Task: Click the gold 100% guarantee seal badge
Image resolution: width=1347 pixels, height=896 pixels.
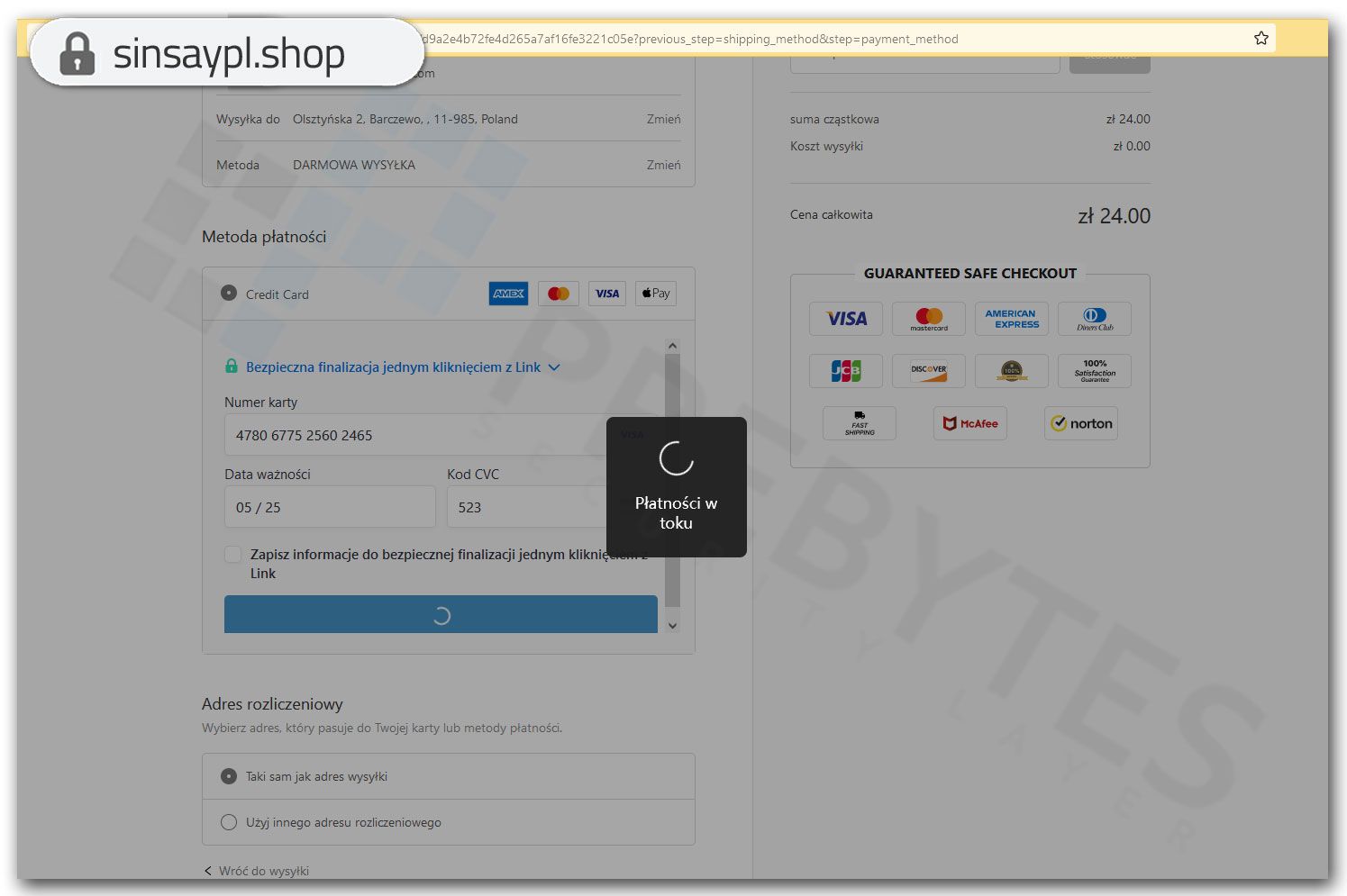Action: 1012,370
